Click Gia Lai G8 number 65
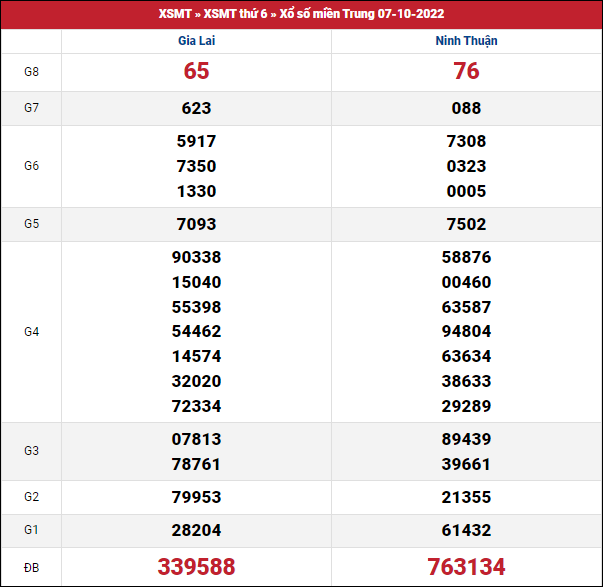603x587 pixels. click(x=196, y=72)
